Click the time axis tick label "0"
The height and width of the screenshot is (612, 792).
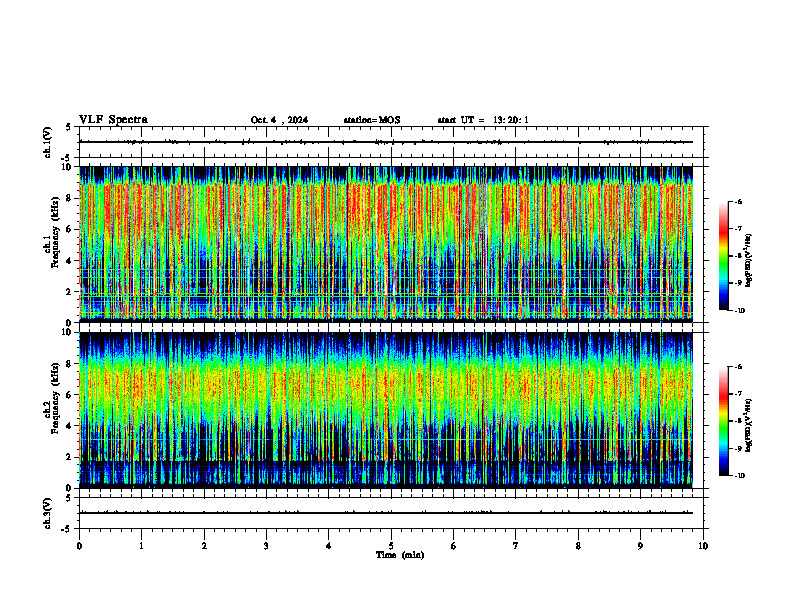click(79, 546)
